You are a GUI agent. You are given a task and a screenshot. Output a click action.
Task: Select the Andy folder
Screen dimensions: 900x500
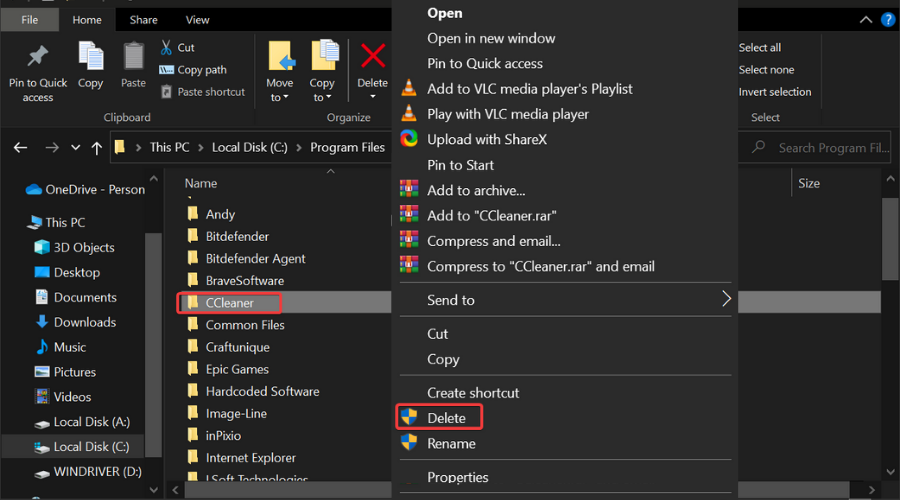tap(211, 214)
